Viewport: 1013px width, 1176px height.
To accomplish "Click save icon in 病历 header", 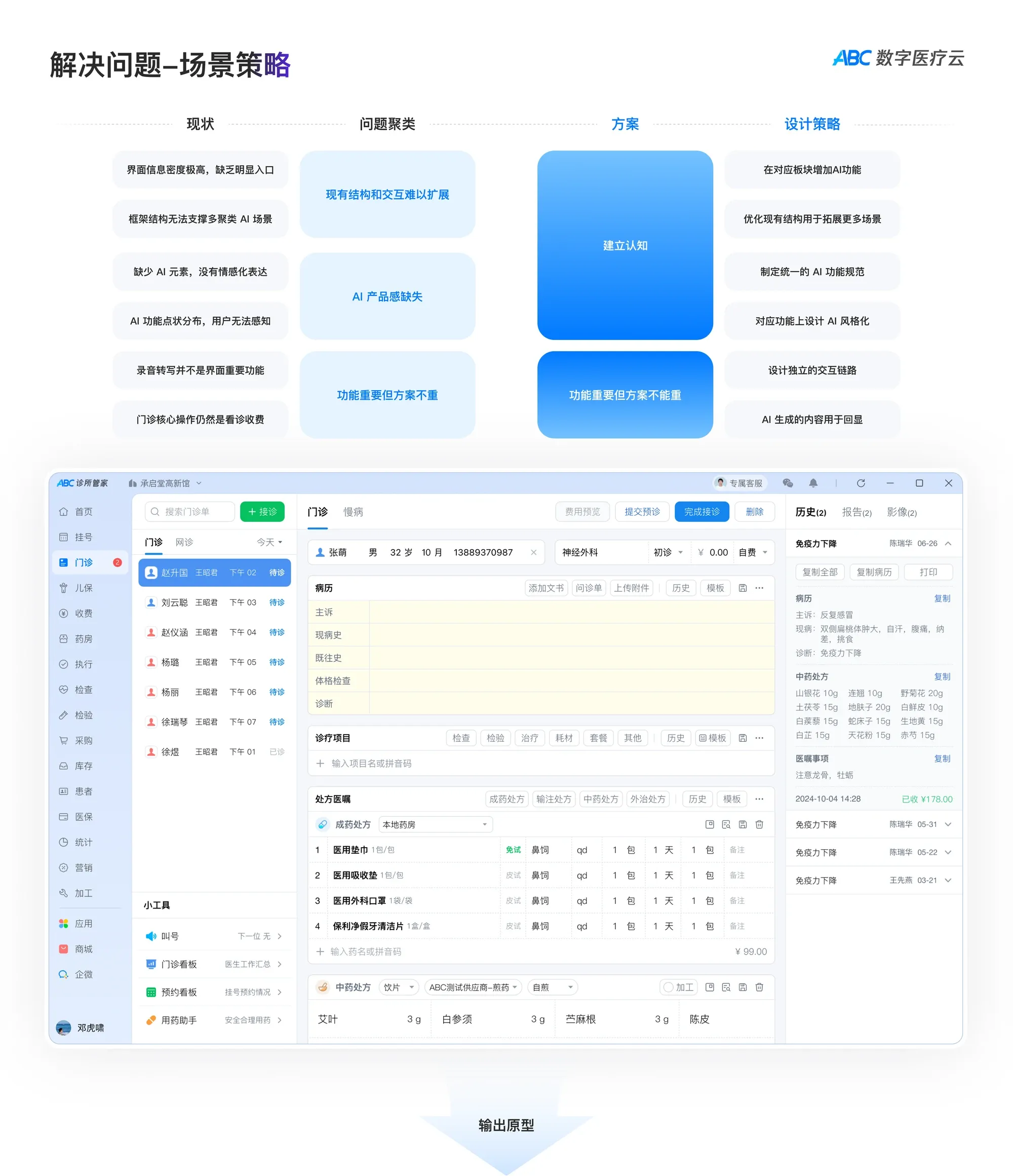I will [743, 588].
